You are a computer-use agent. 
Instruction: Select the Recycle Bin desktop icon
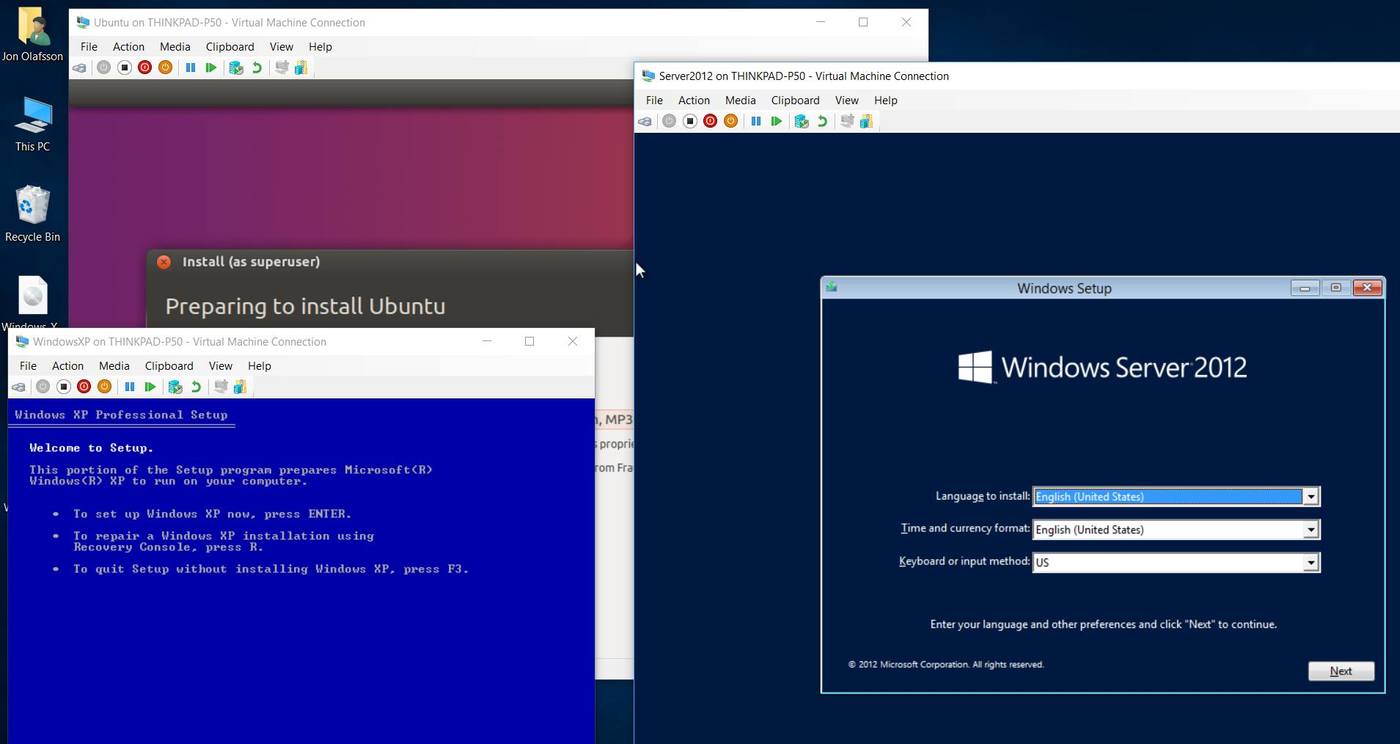32,213
